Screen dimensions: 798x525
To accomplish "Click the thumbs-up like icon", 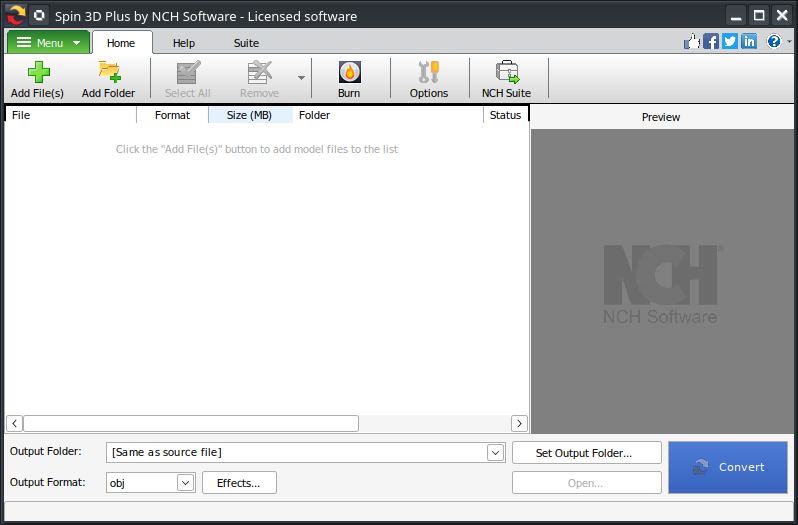I will (x=692, y=41).
